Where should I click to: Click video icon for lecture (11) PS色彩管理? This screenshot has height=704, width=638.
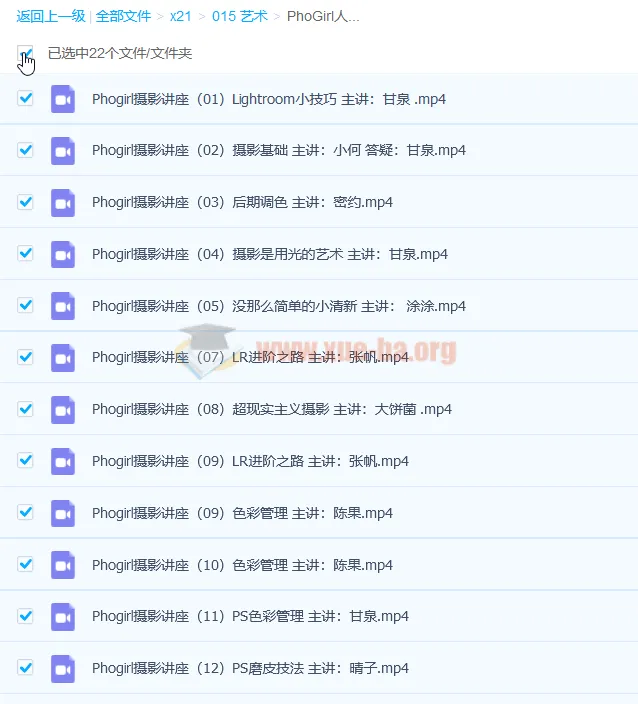[63, 617]
